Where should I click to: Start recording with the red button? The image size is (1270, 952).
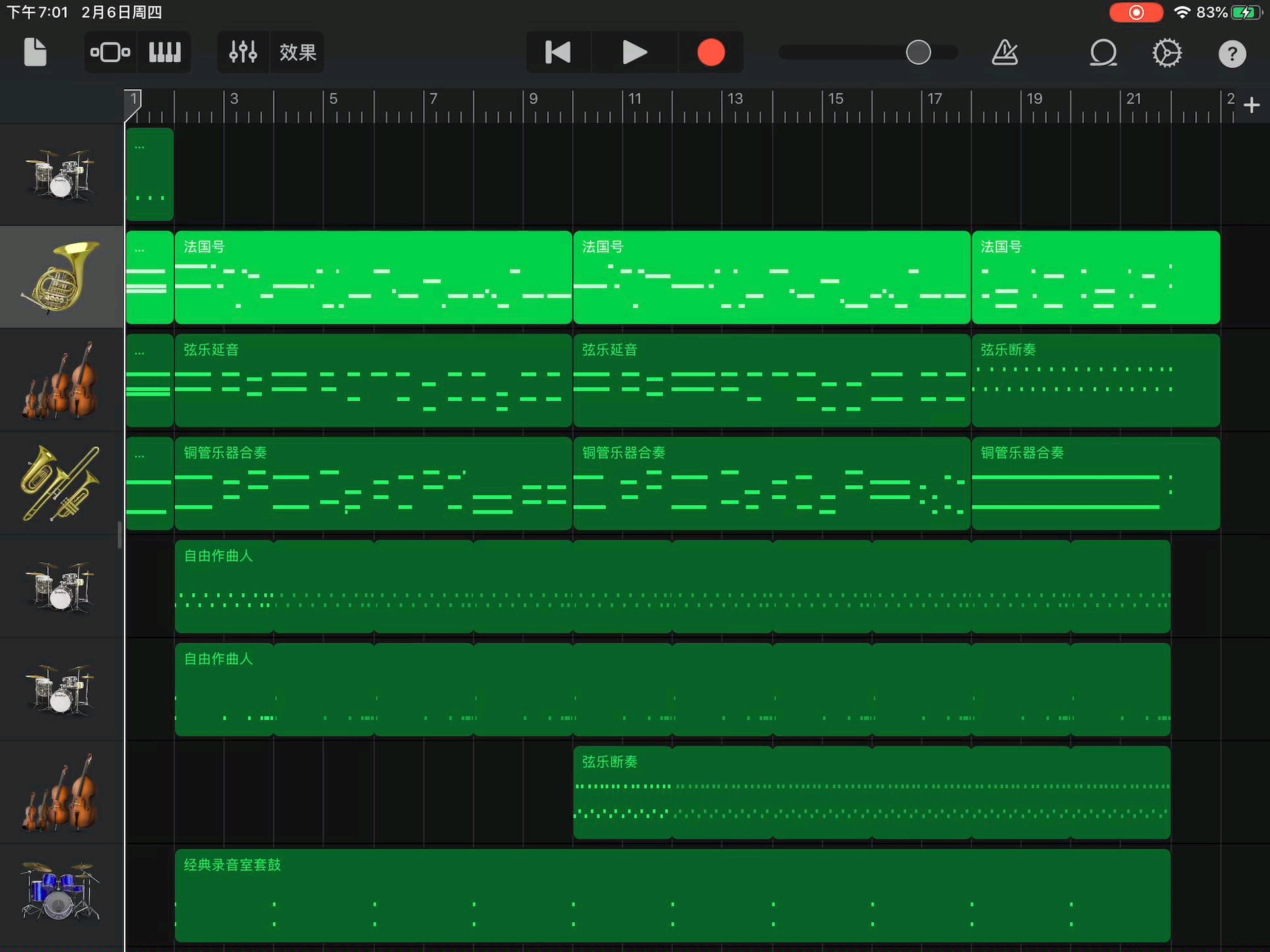tap(710, 52)
